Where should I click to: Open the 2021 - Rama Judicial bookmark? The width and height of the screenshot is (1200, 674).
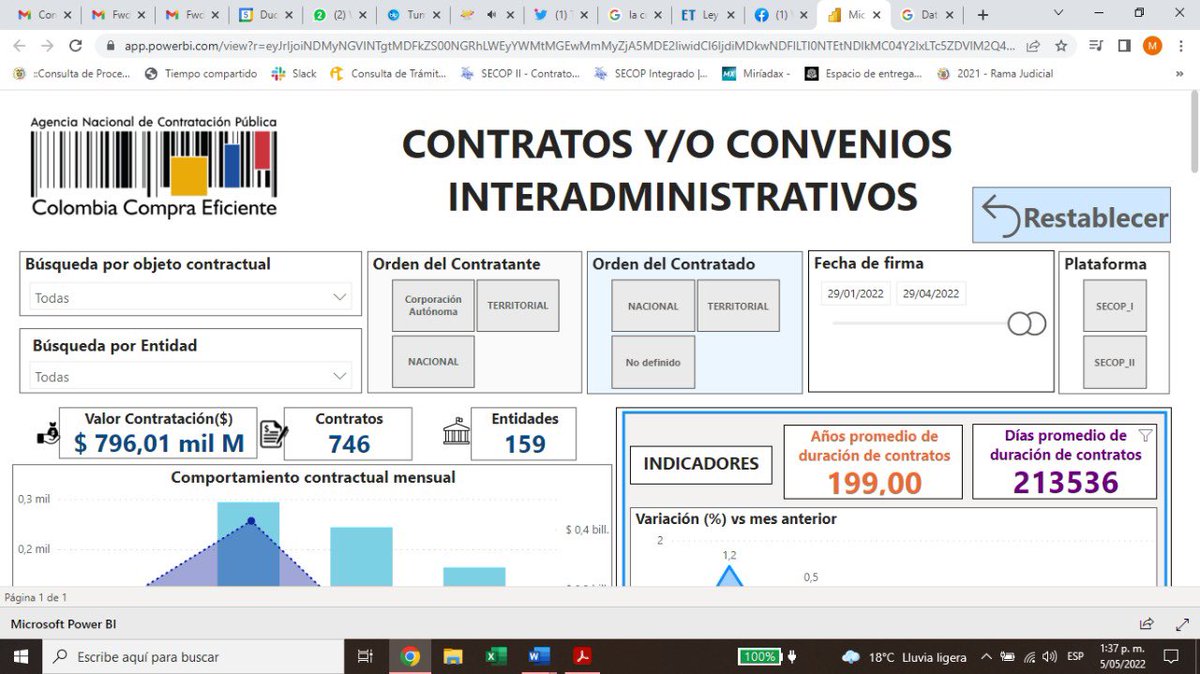point(995,74)
